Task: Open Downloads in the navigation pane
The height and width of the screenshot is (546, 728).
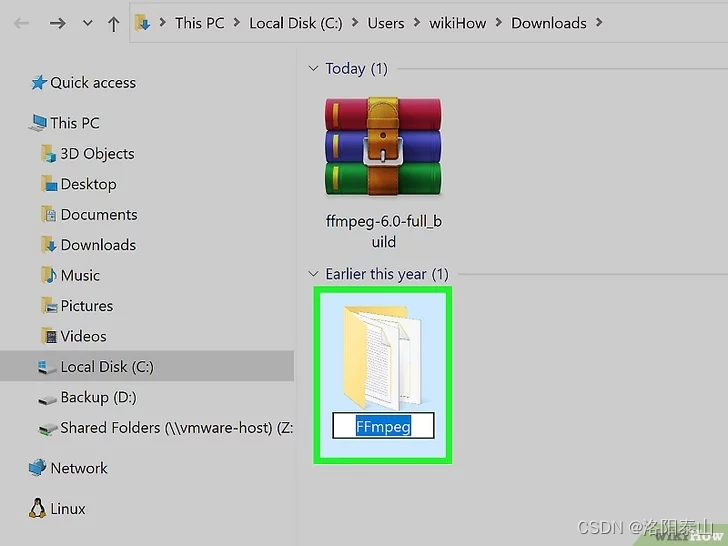Action: click(98, 245)
